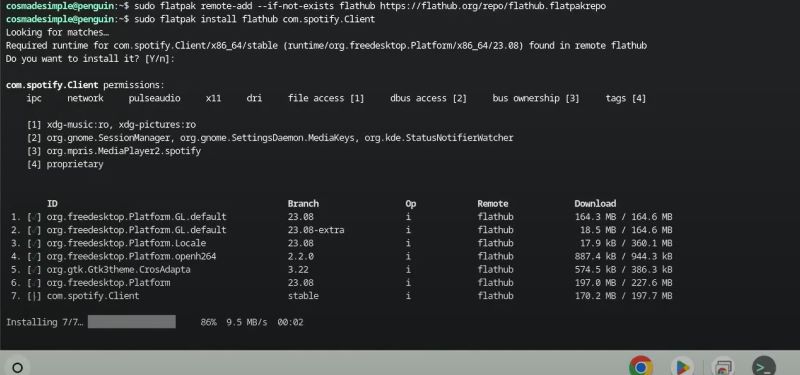Open the ChromeOS launcher circle button
The height and width of the screenshot is (375, 800).
click(17, 367)
